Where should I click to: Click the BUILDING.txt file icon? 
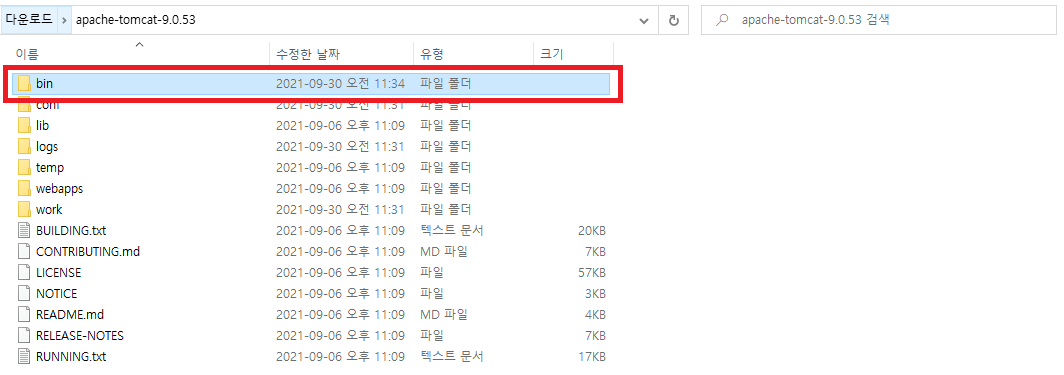click(x=24, y=231)
